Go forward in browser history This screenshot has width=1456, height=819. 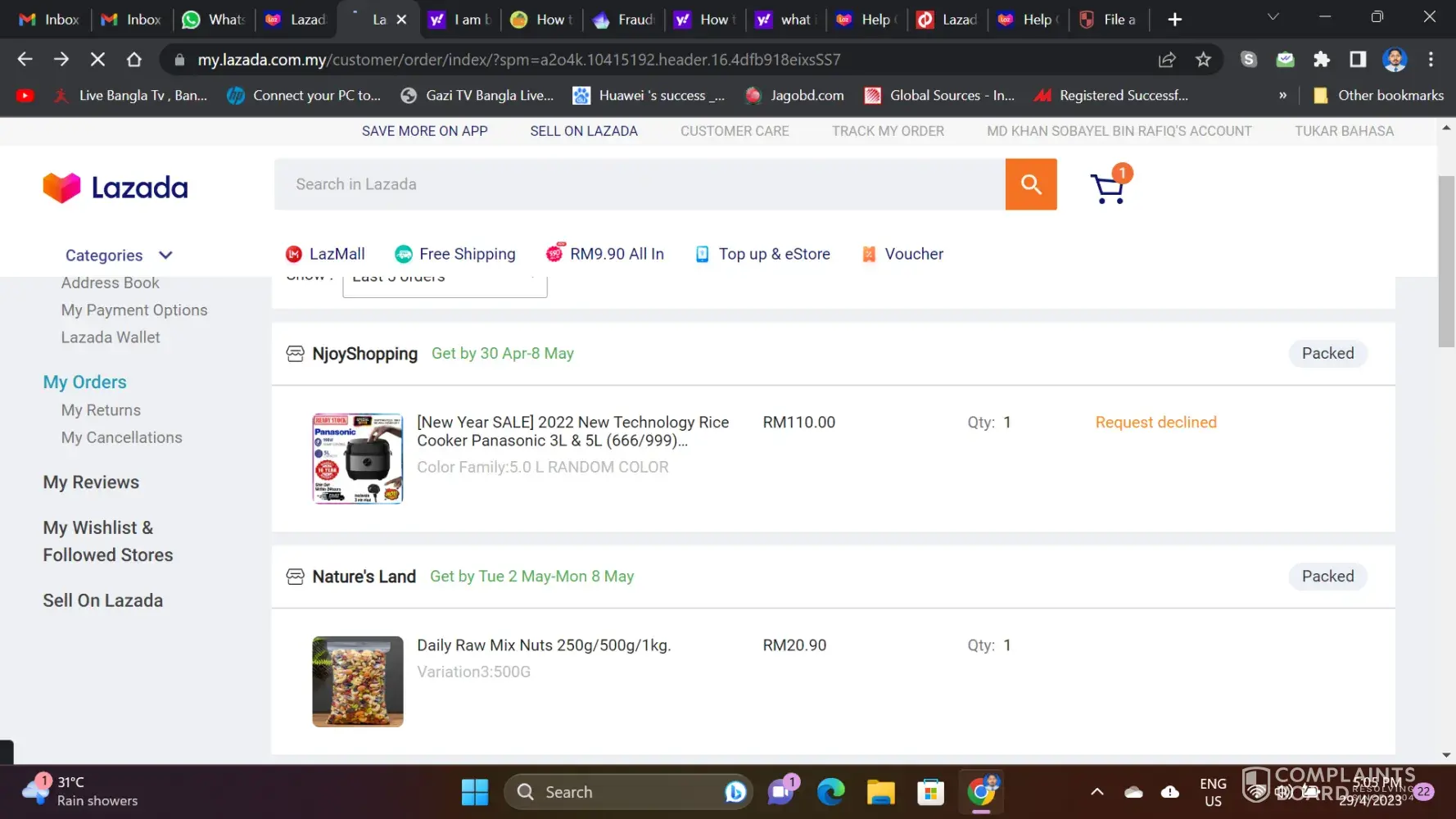pyautogui.click(x=61, y=59)
